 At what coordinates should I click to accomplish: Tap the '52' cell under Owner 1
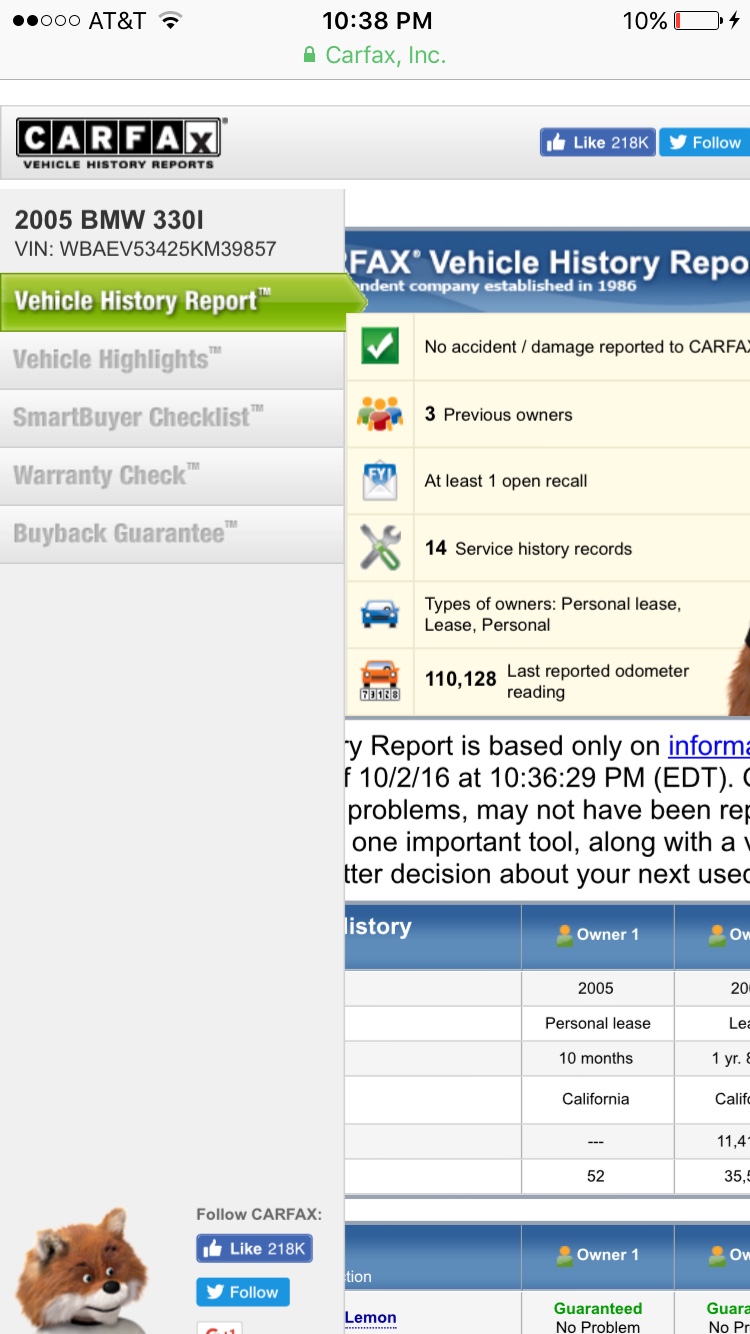(x=596, y=1176)
